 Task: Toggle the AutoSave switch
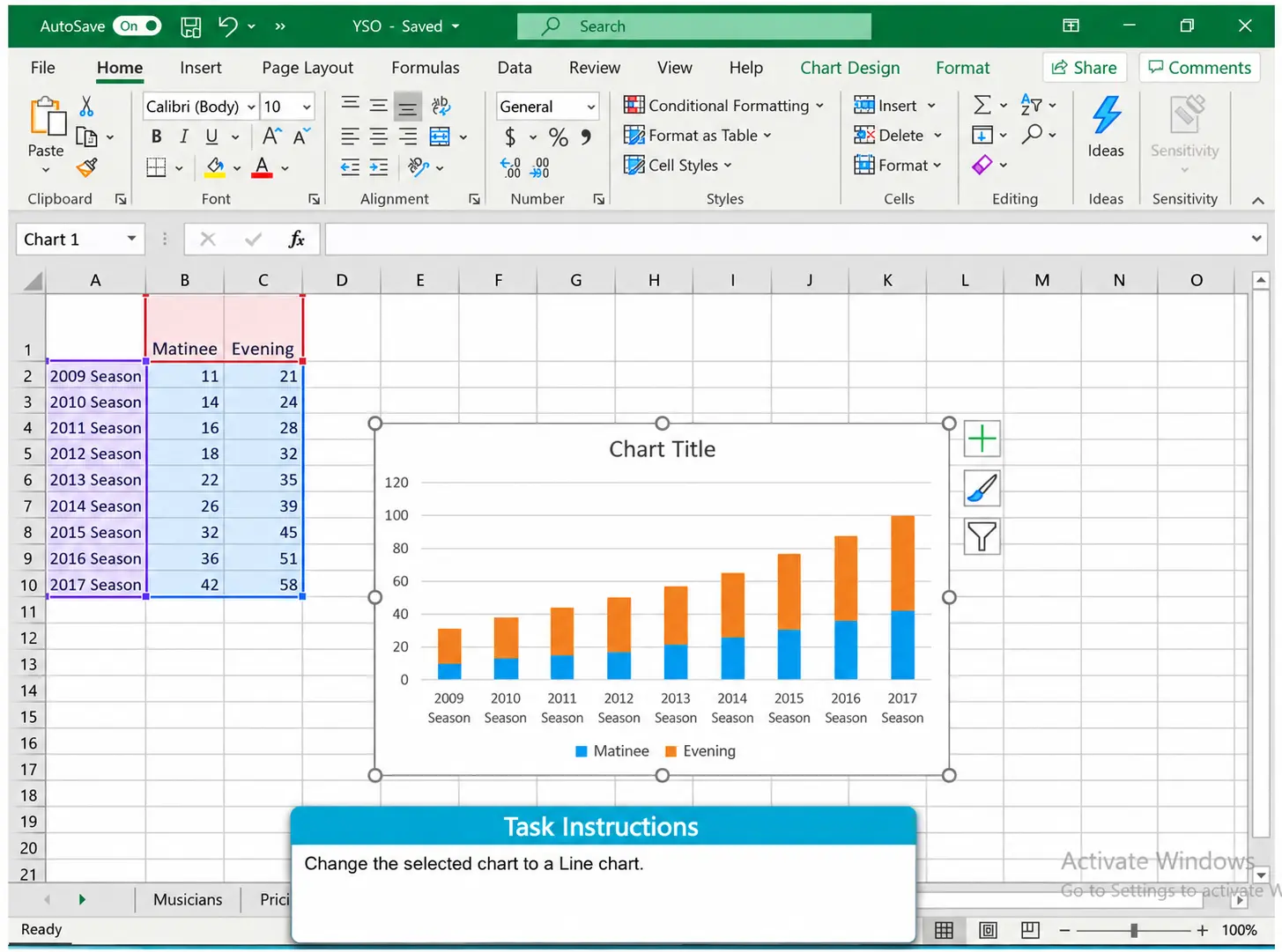tap(137, 26)
